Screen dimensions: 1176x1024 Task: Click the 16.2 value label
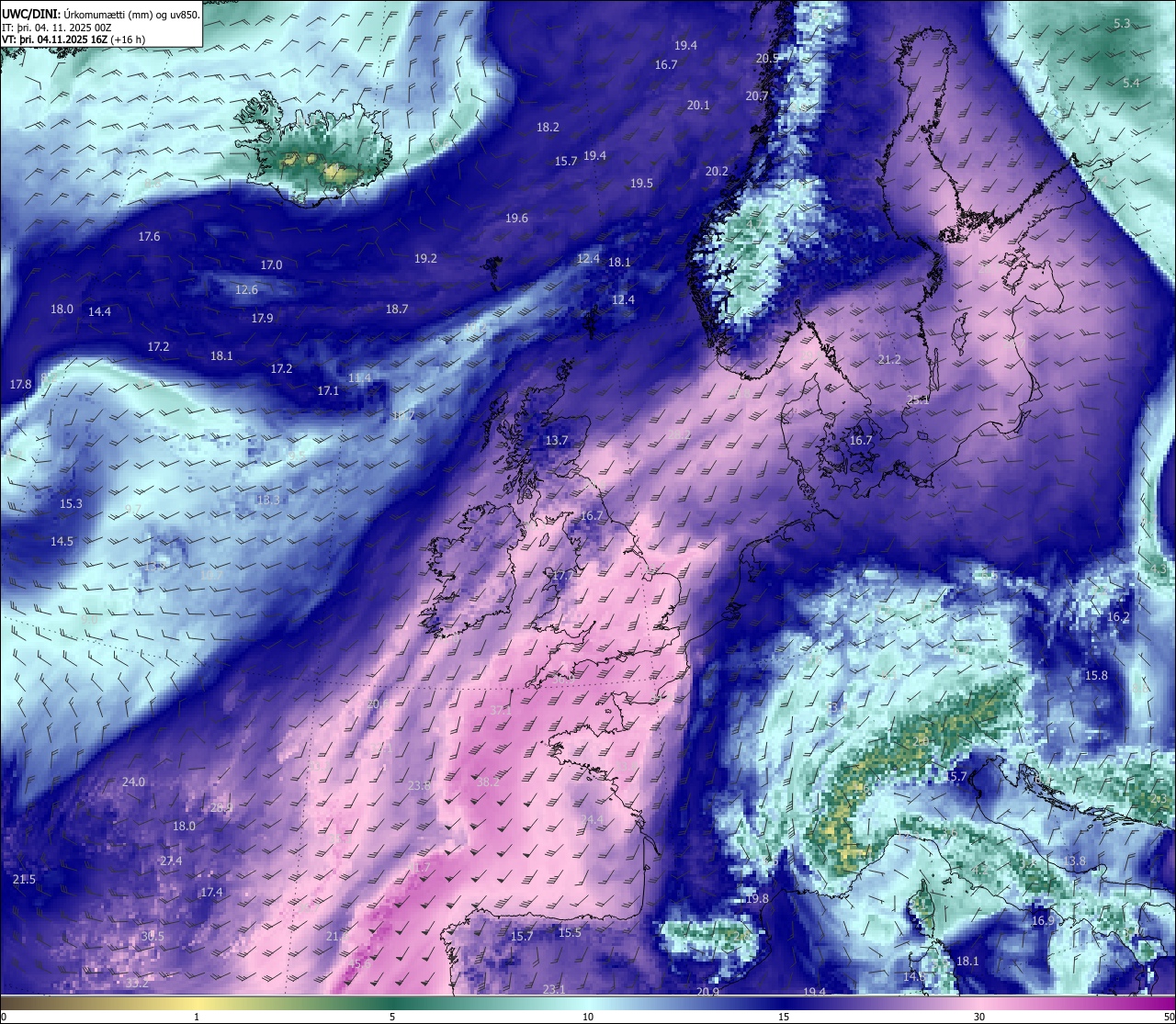(1118, 616)
